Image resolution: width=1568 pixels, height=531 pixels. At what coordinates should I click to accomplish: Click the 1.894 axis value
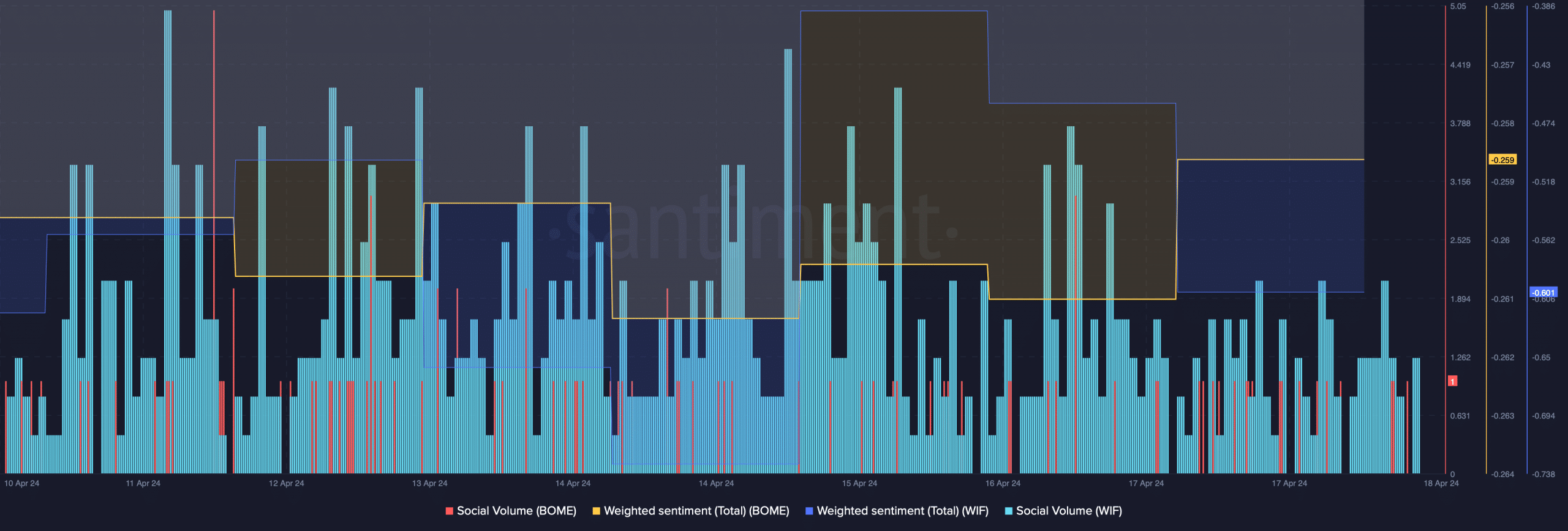tap(1460, 299)
